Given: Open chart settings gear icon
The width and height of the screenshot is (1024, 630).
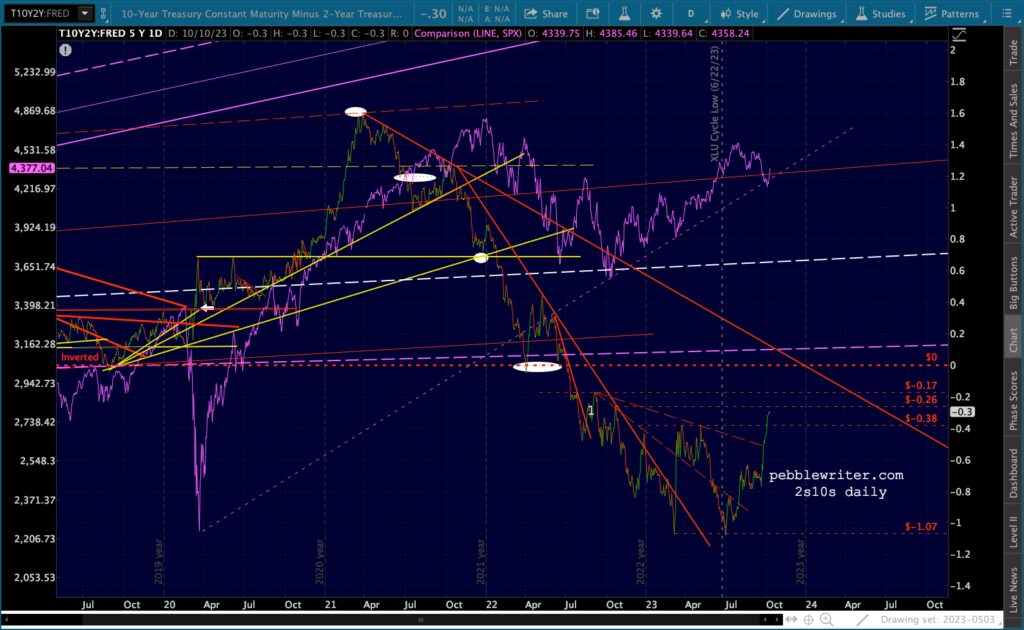Looking at the screenshot, I should (x=656, y=14).
